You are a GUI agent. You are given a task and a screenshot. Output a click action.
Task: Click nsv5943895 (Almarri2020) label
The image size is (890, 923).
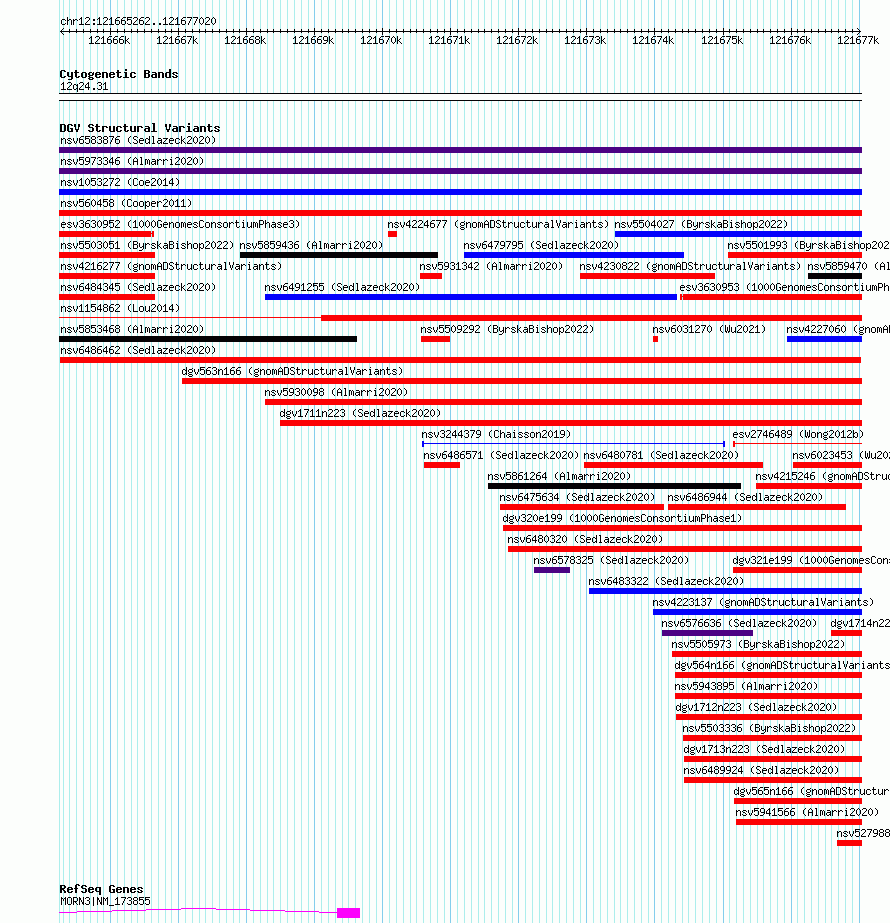point(746,686)
